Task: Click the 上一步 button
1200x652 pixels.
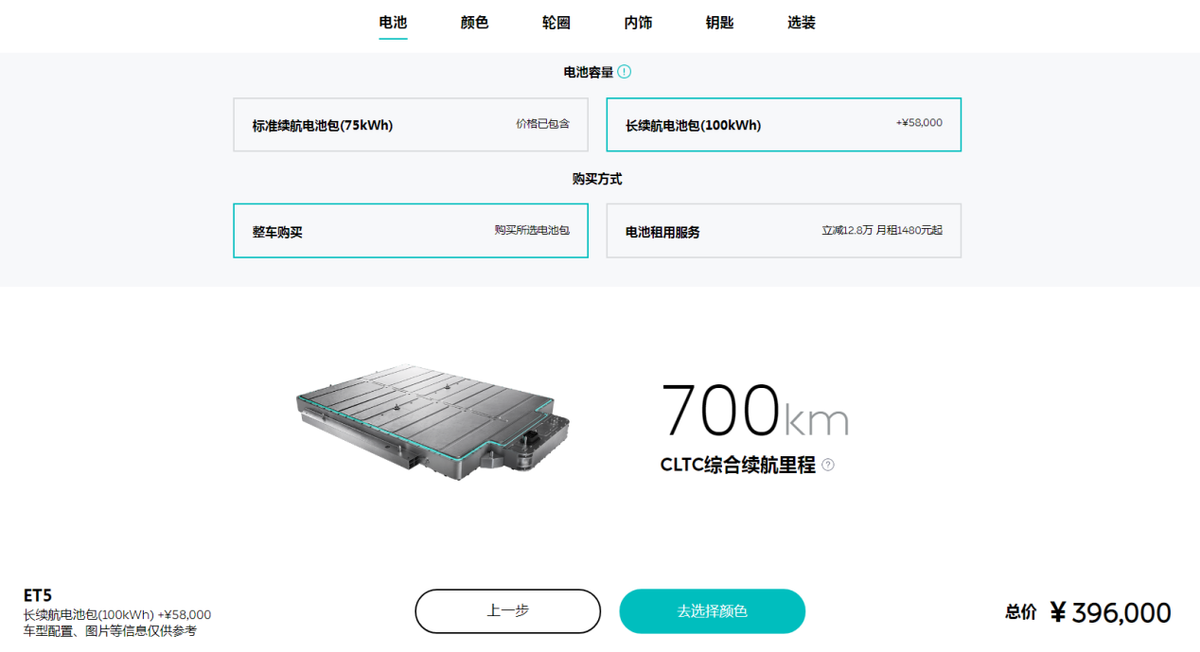Action: [508, 611]
